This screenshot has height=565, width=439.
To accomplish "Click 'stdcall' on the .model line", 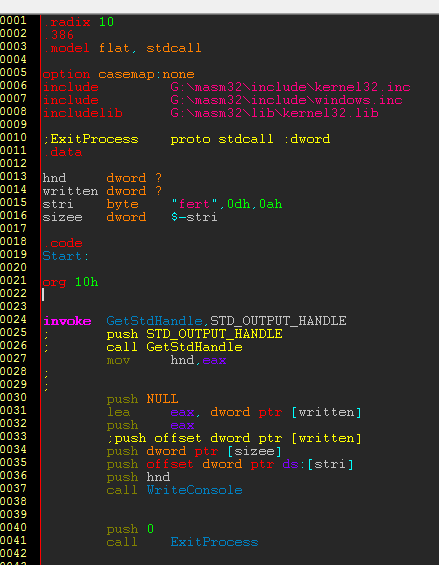I will point(174,48).
